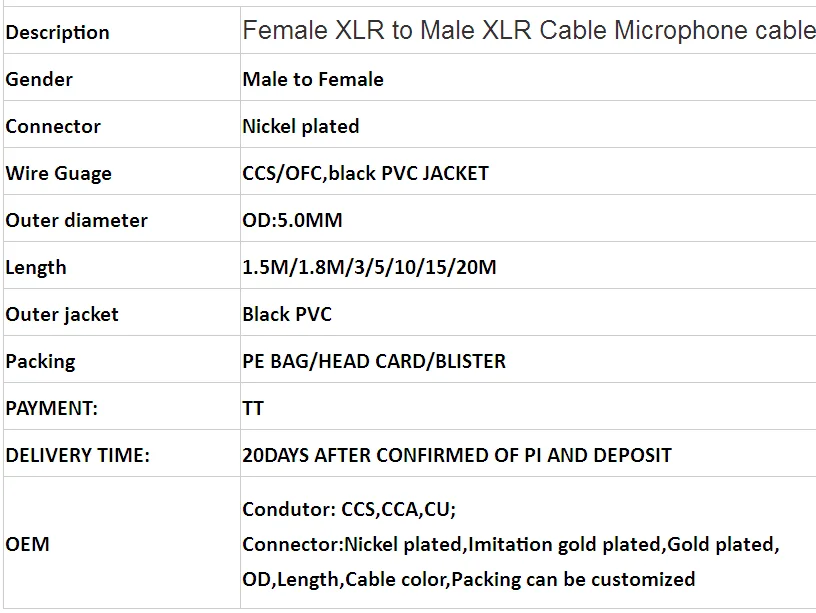
Task: Click the Wire Guage label cell
Action: pos(58,173)
